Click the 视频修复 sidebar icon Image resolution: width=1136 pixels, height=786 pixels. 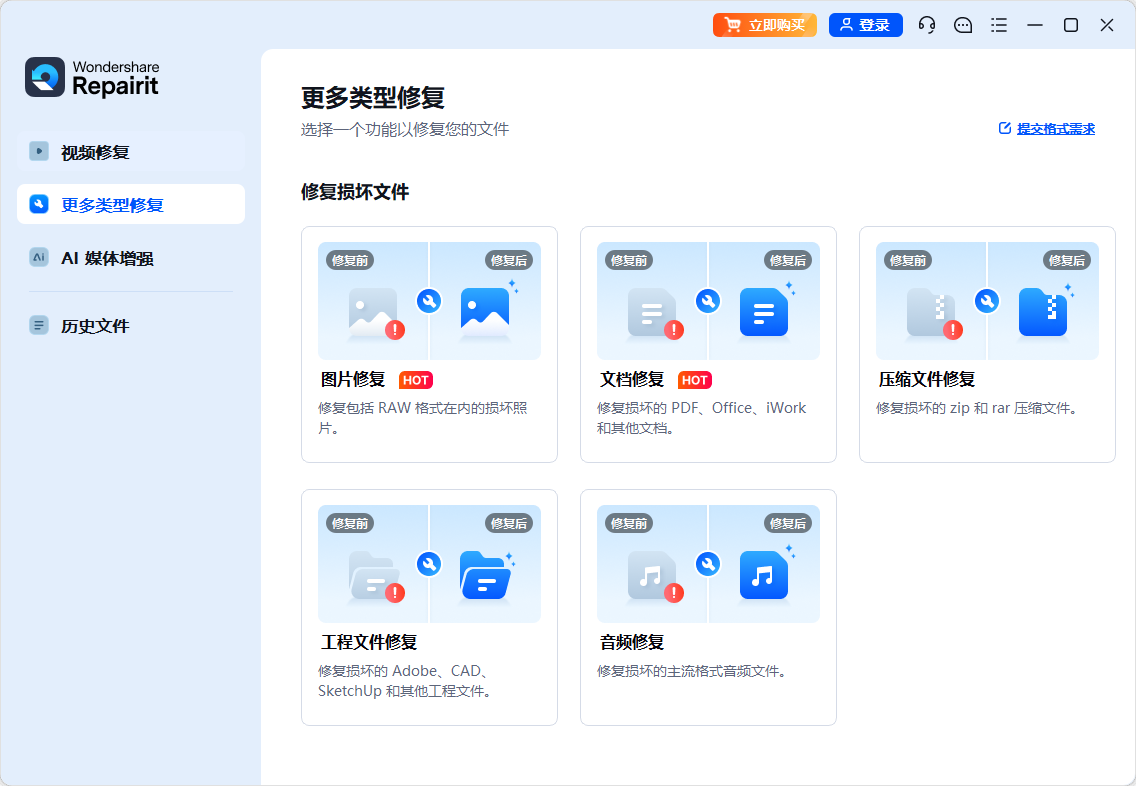39,152
